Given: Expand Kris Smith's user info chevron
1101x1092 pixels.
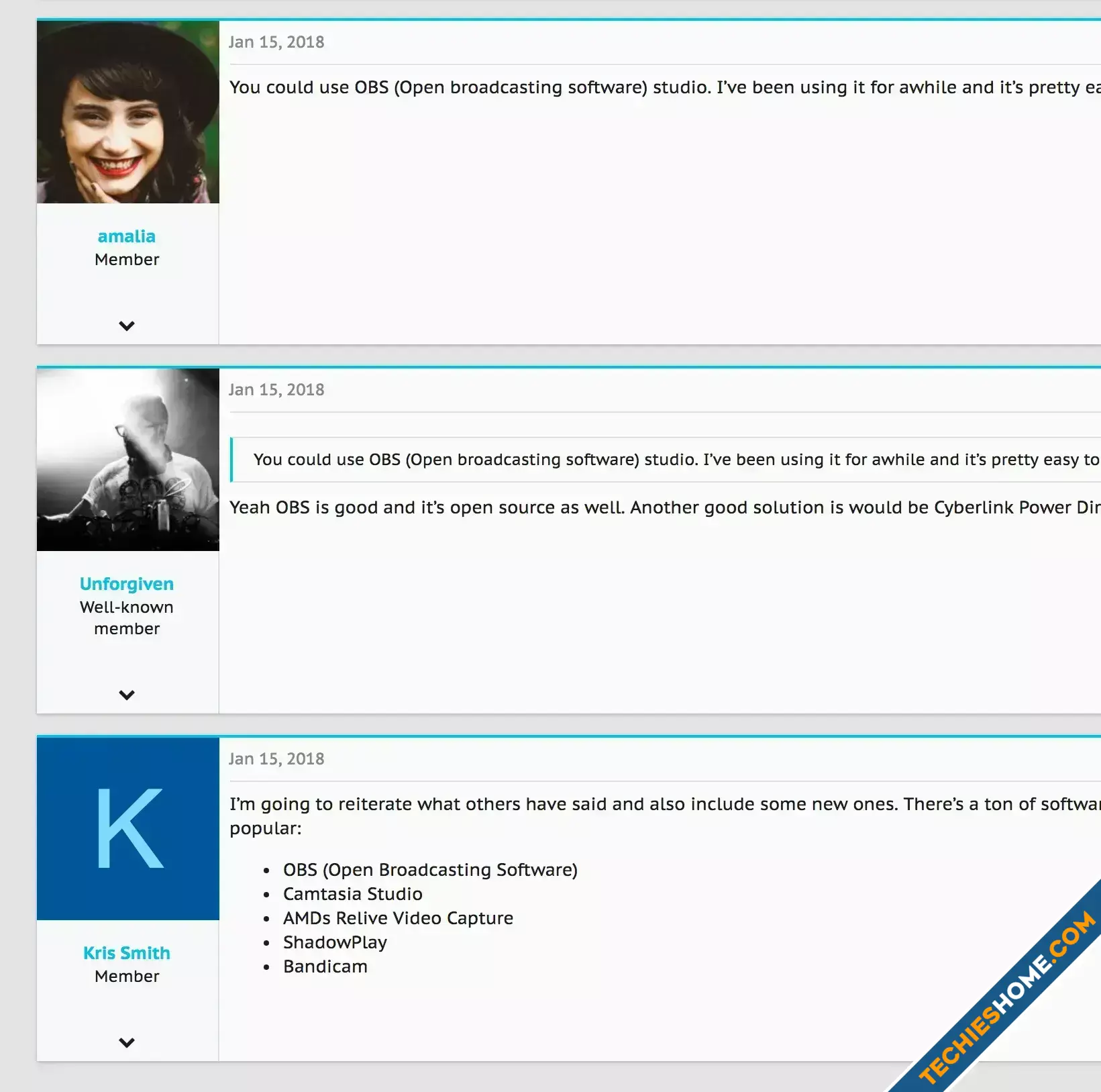Looking at the screenshot, I should point(127,1042).
